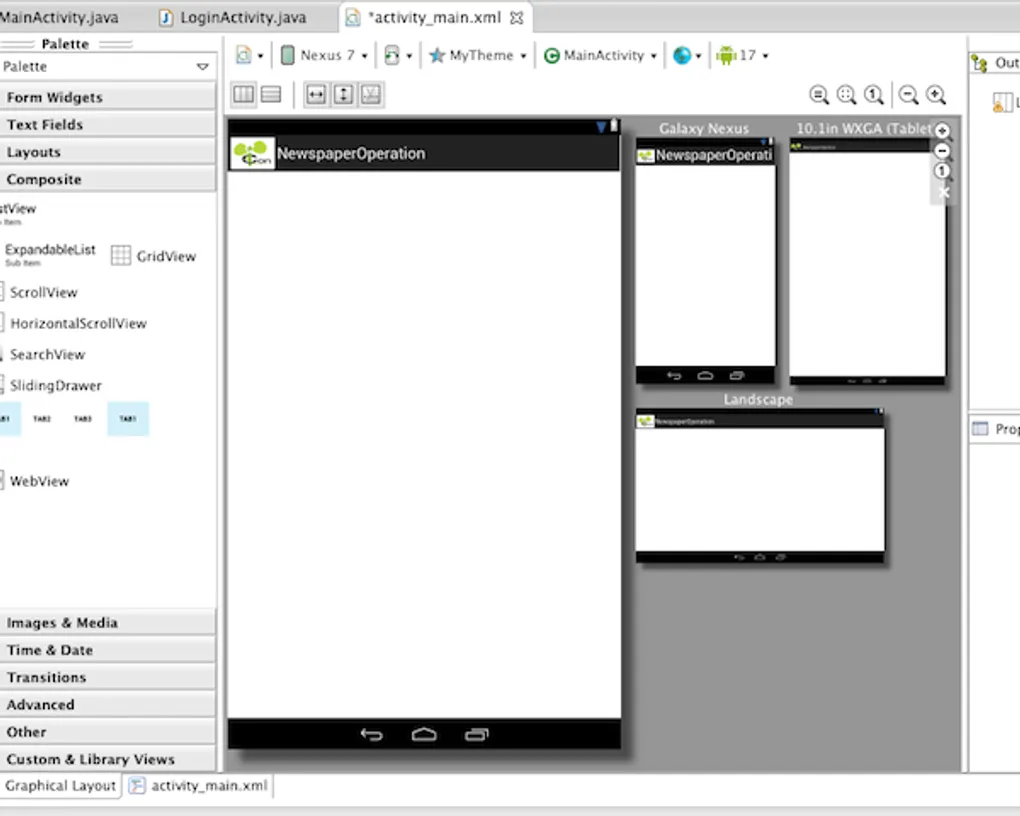Open the Nexus 7 device dropdown

click(325, 56)
